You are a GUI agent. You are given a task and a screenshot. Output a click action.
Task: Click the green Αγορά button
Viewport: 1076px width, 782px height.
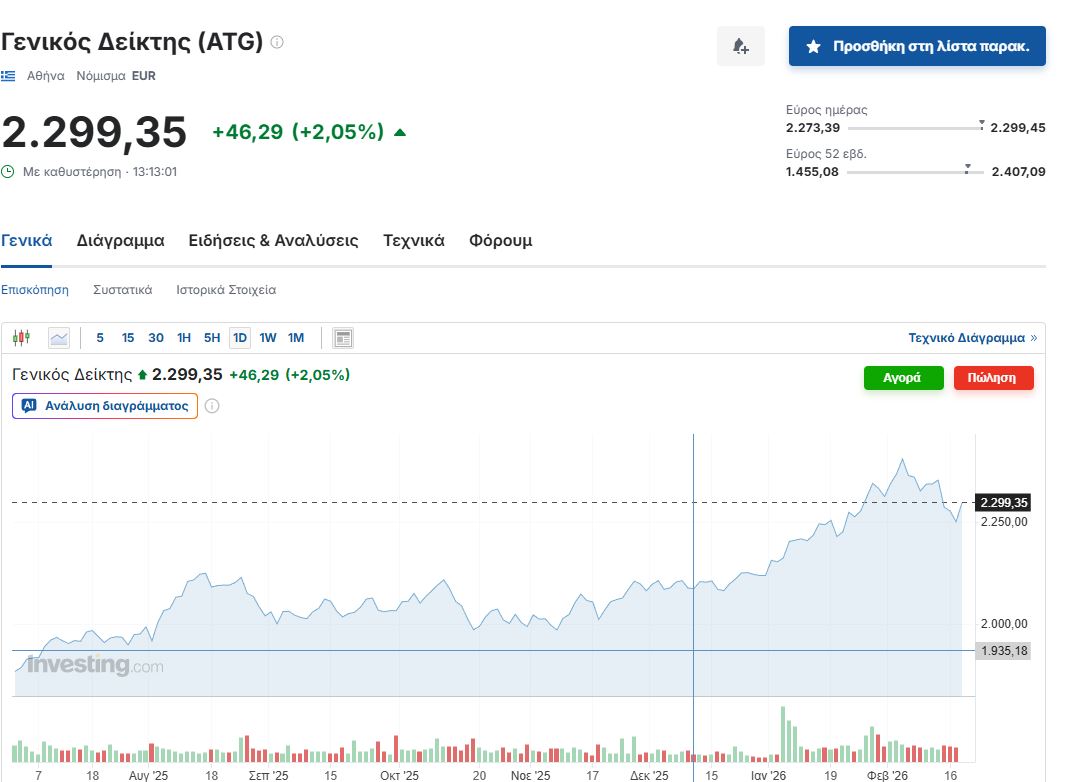tap(903, 378)
